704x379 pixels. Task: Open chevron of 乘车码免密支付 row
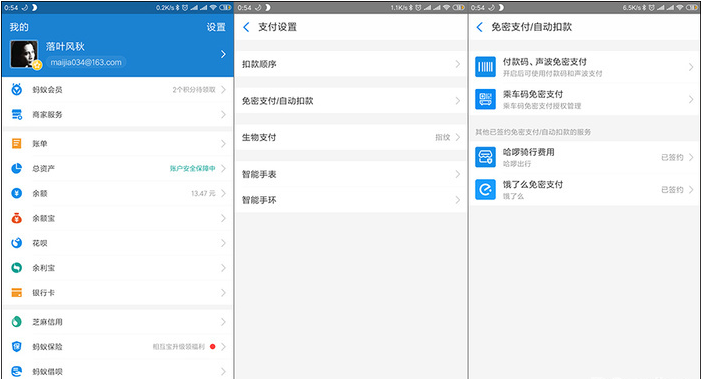click(x=691, y=99)
